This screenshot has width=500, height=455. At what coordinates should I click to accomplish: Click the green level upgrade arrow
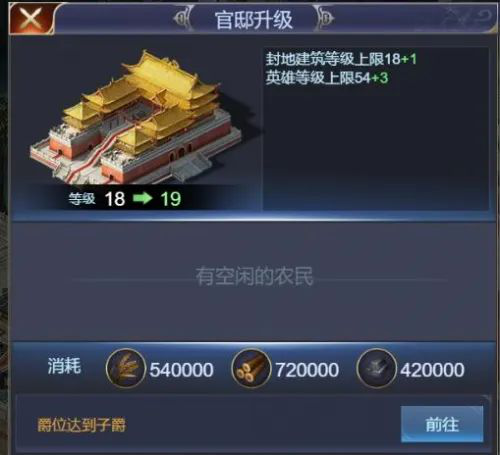click(143, 198)
